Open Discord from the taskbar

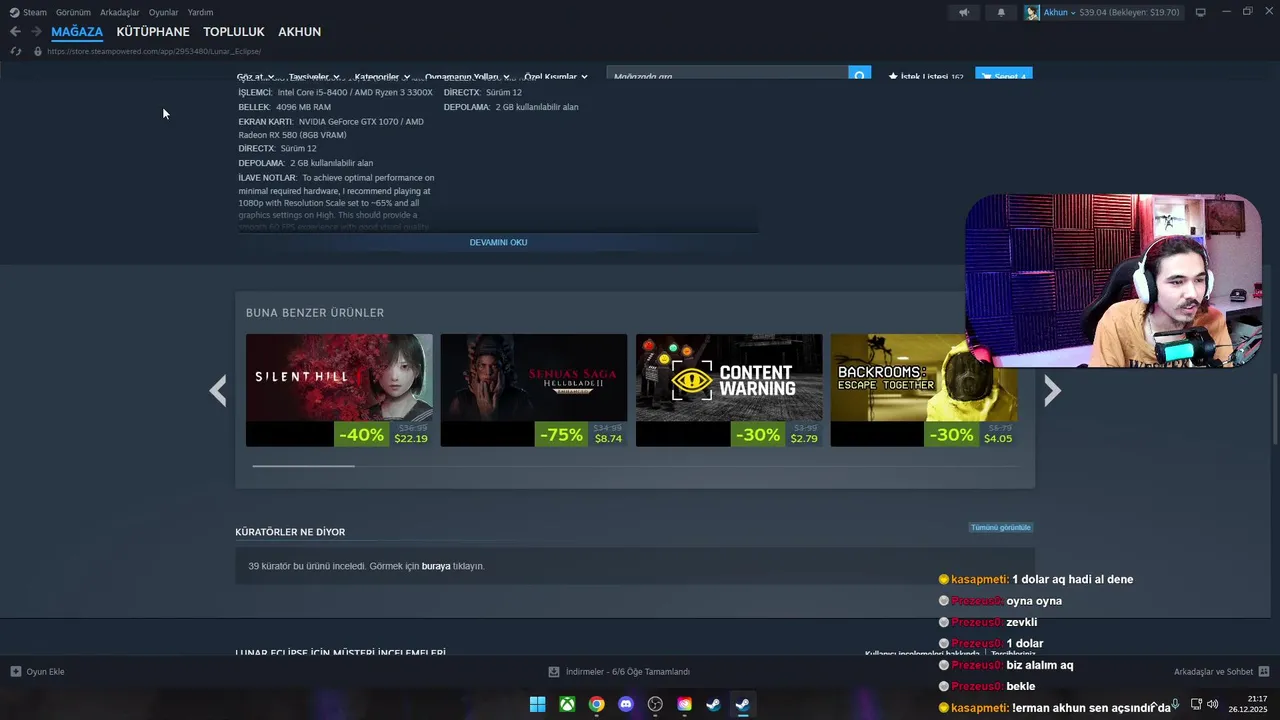626,704
